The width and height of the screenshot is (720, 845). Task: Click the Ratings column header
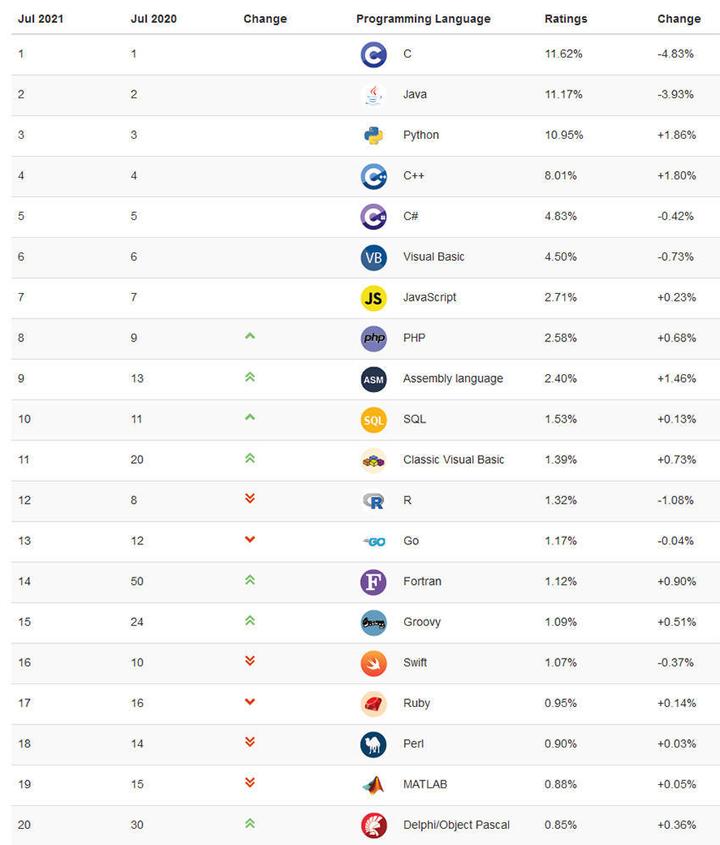565,19
